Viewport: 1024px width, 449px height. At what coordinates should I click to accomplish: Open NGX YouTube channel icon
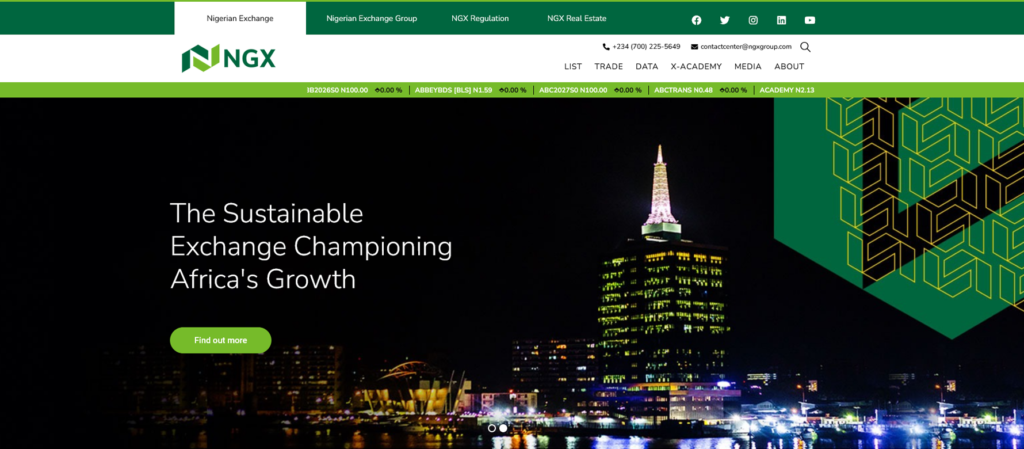pyautogui.click(x=810, y=20)
